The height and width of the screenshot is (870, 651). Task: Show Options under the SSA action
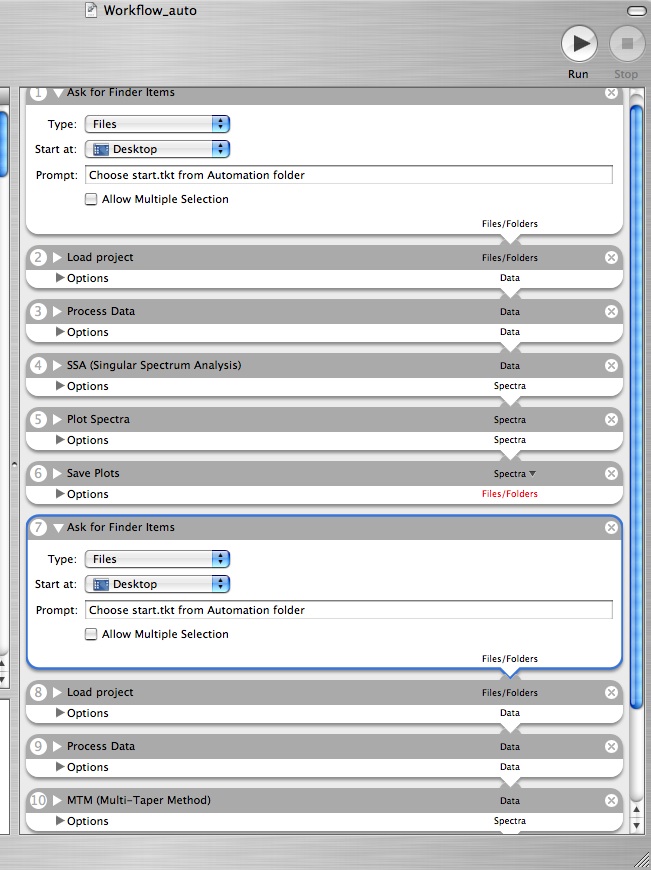click(60, 385)
